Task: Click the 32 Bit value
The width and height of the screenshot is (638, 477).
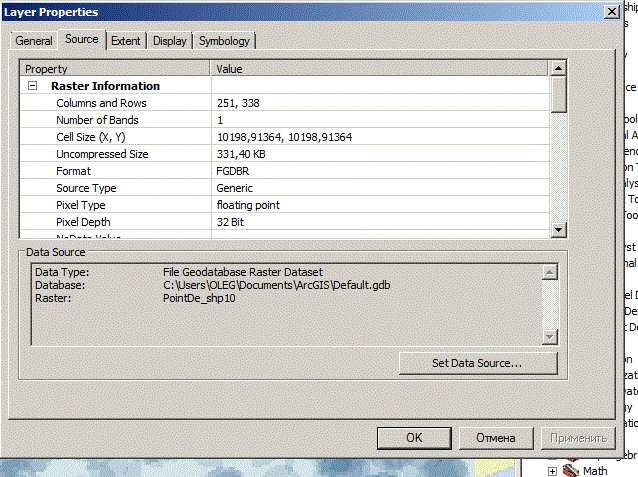Action: [230, 222]
